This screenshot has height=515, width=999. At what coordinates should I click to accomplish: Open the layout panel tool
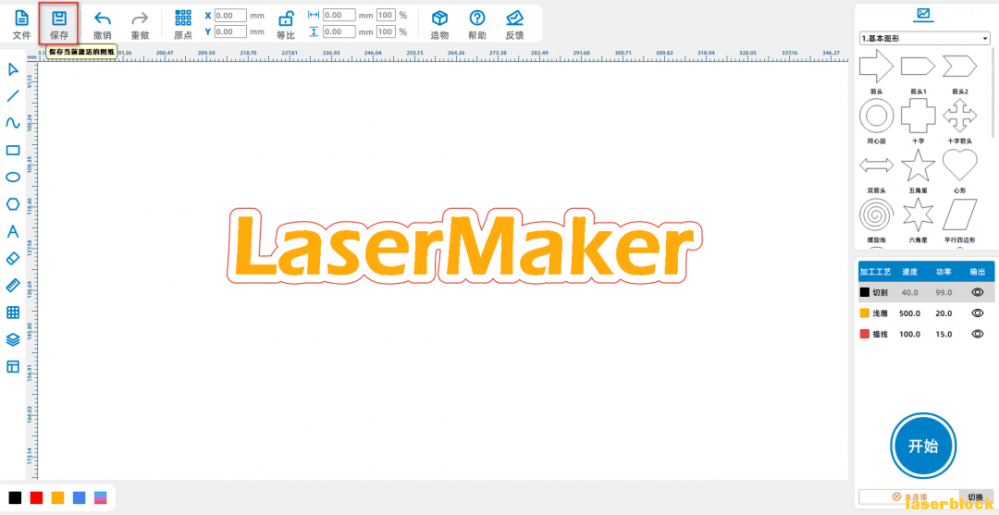click(13, 366)
